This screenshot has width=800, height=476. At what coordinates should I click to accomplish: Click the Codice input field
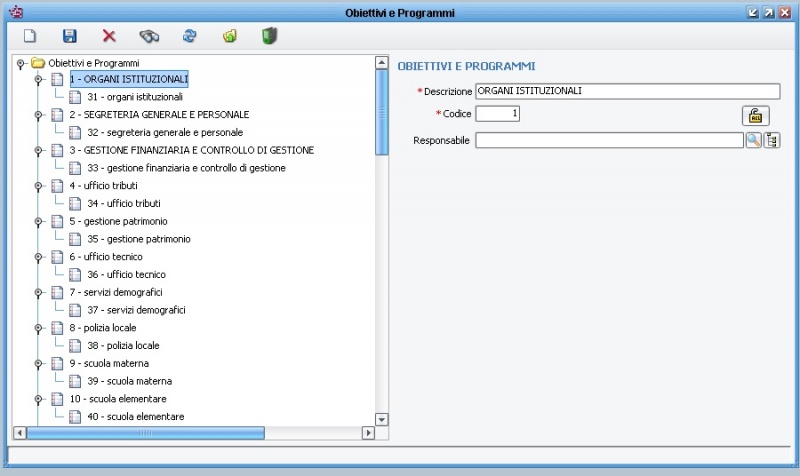coord(497,114)
